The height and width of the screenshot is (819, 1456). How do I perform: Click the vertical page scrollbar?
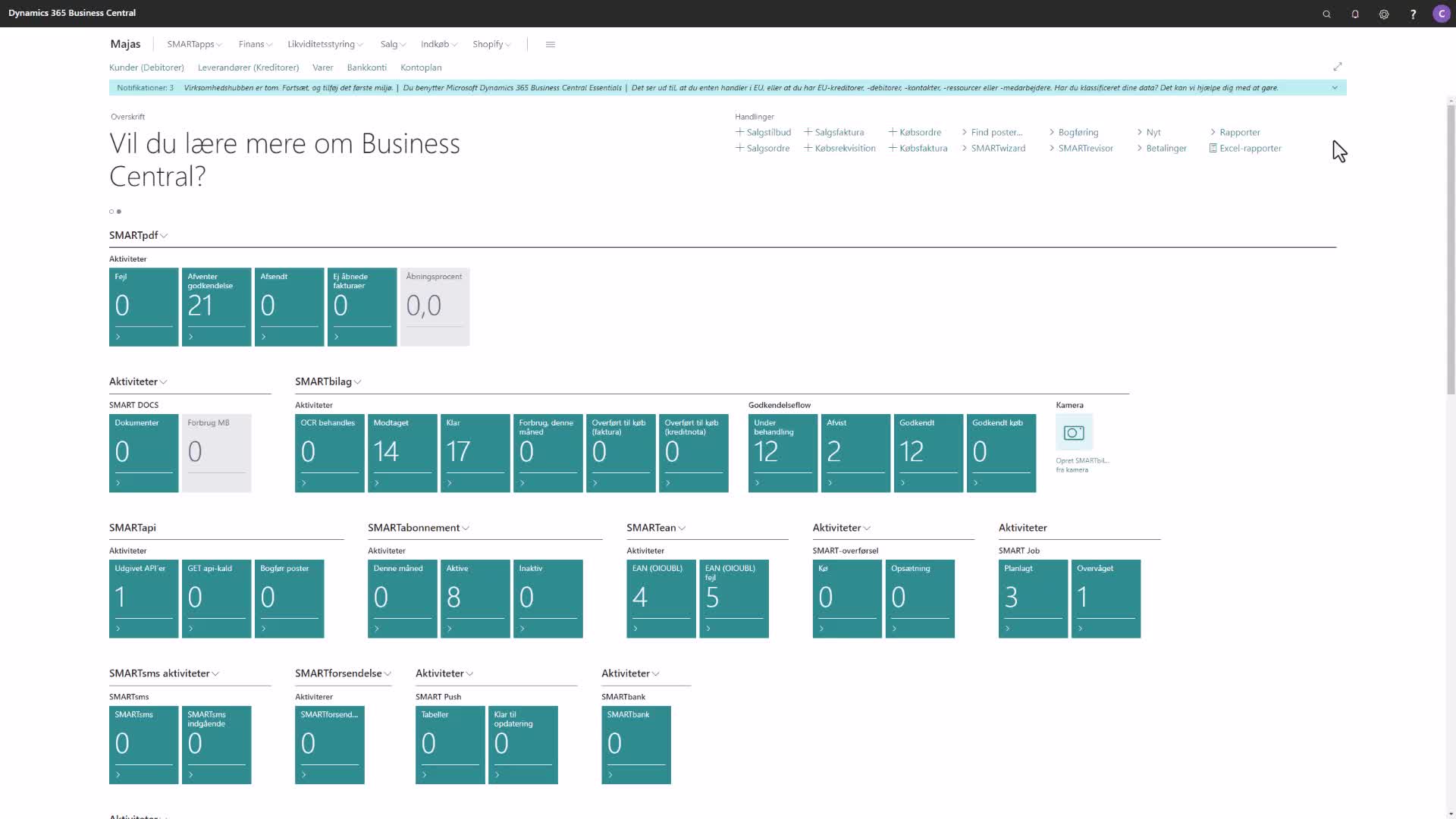[x=1451, y=250]
